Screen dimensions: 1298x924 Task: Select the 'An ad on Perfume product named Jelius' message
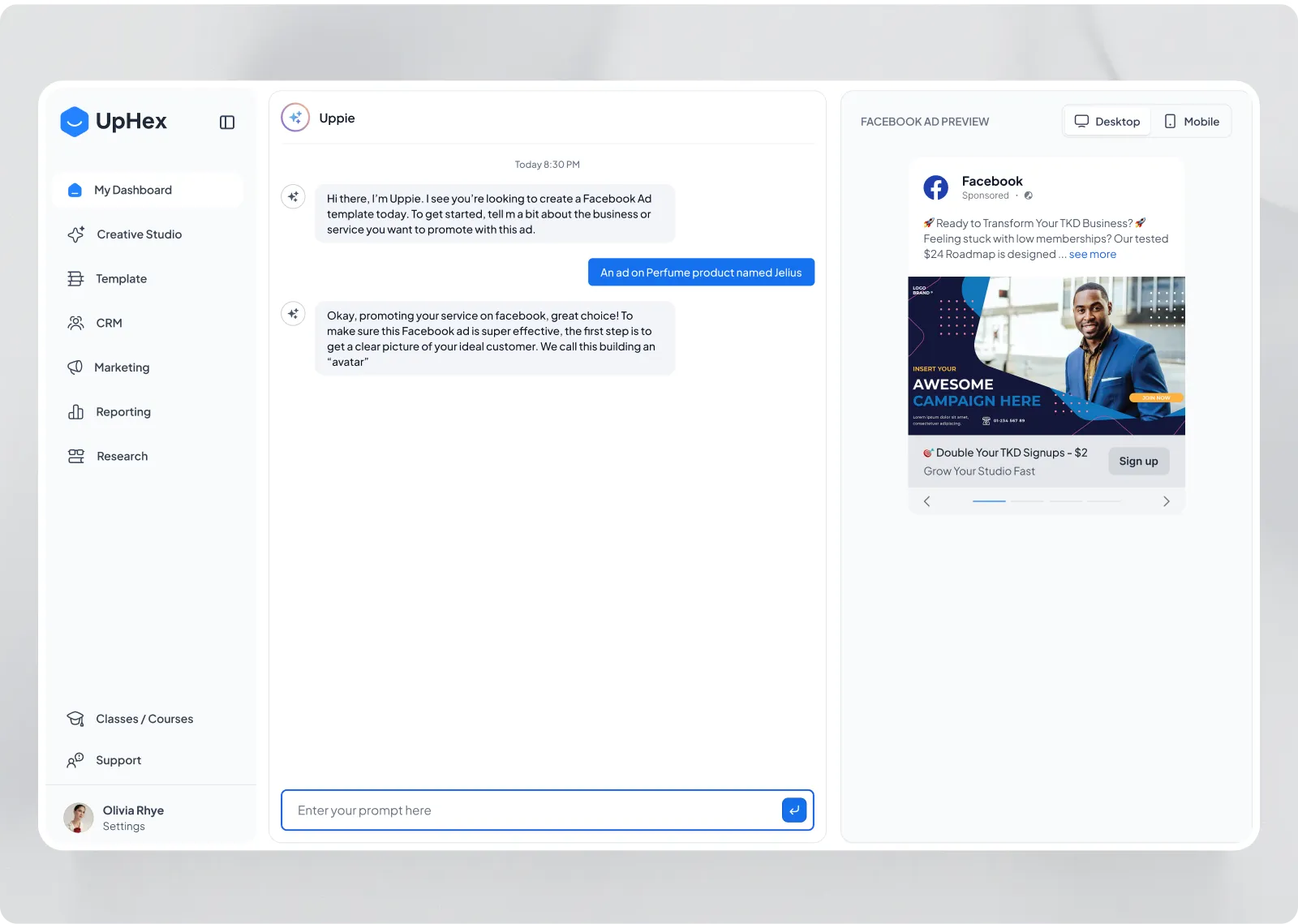tap(701, 273)
